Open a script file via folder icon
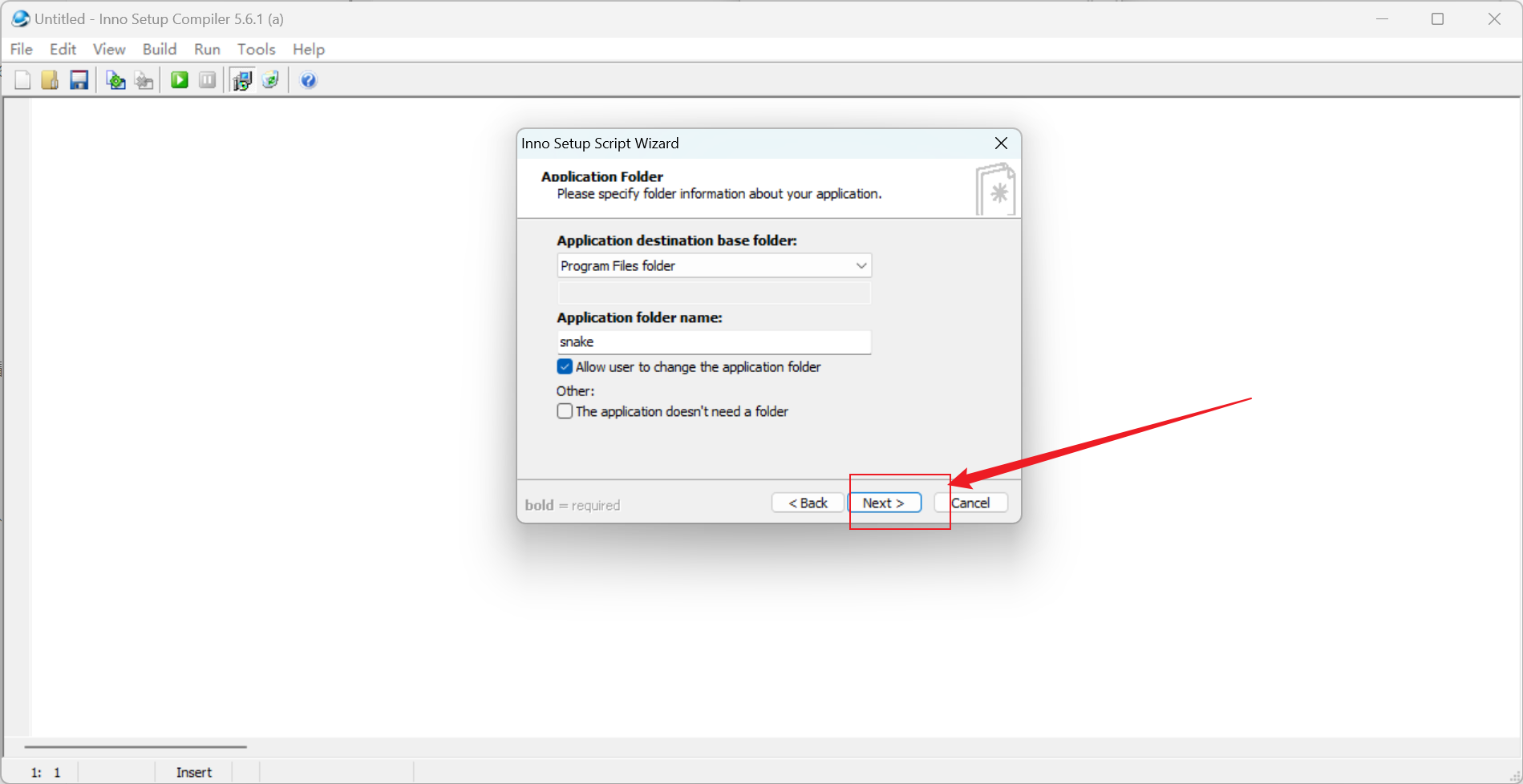 click(x=50, y=80)
